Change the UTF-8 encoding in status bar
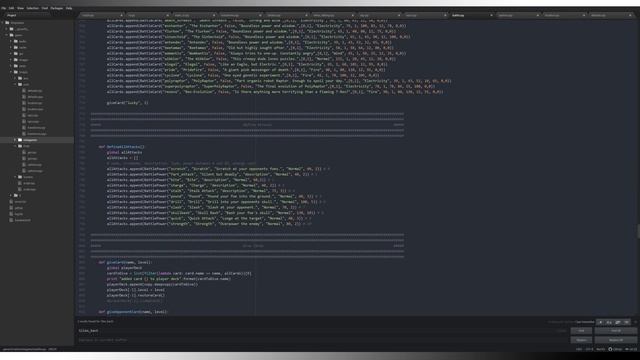 pyautogui.click(x=589, y=349)
